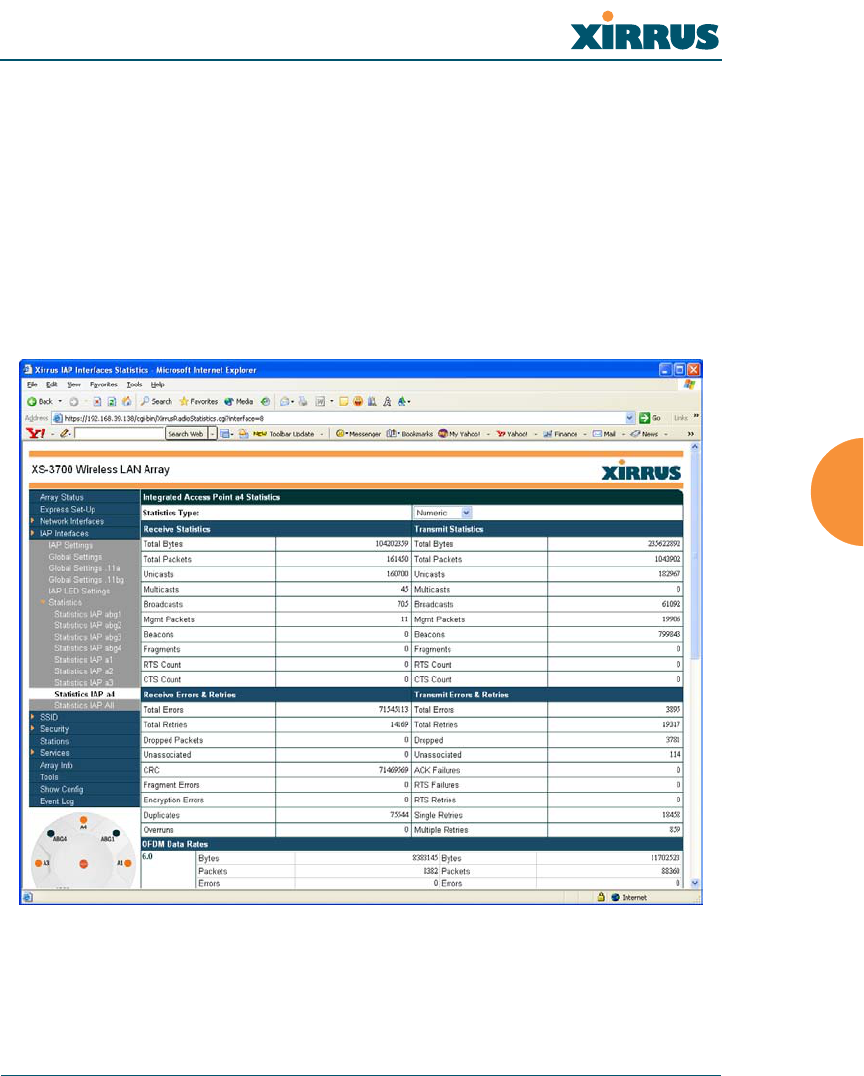Click the Refresh page icon
This screenshot has height=1076, width=864.
[111, 401]
